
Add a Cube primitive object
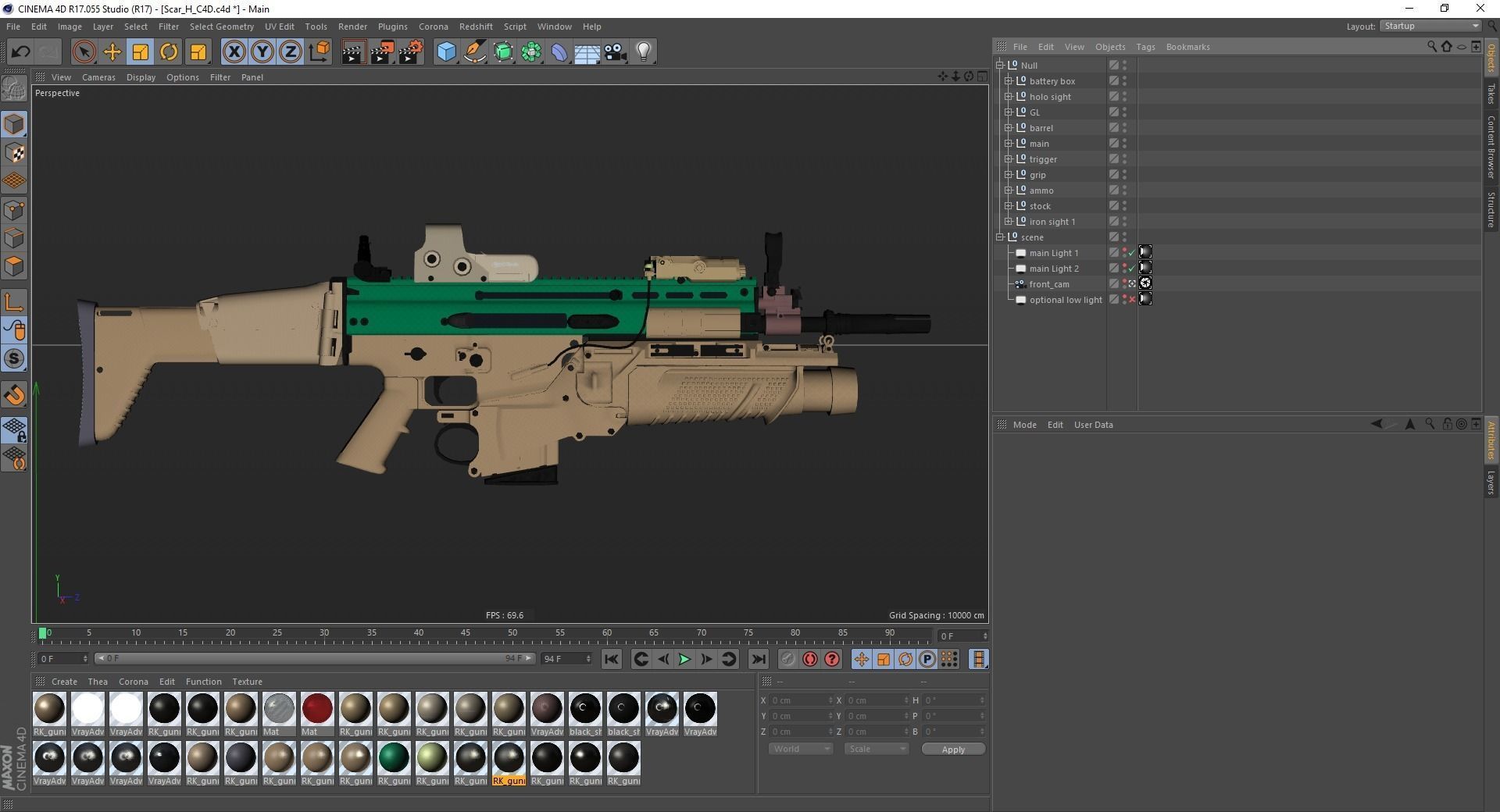pos(446,52)
